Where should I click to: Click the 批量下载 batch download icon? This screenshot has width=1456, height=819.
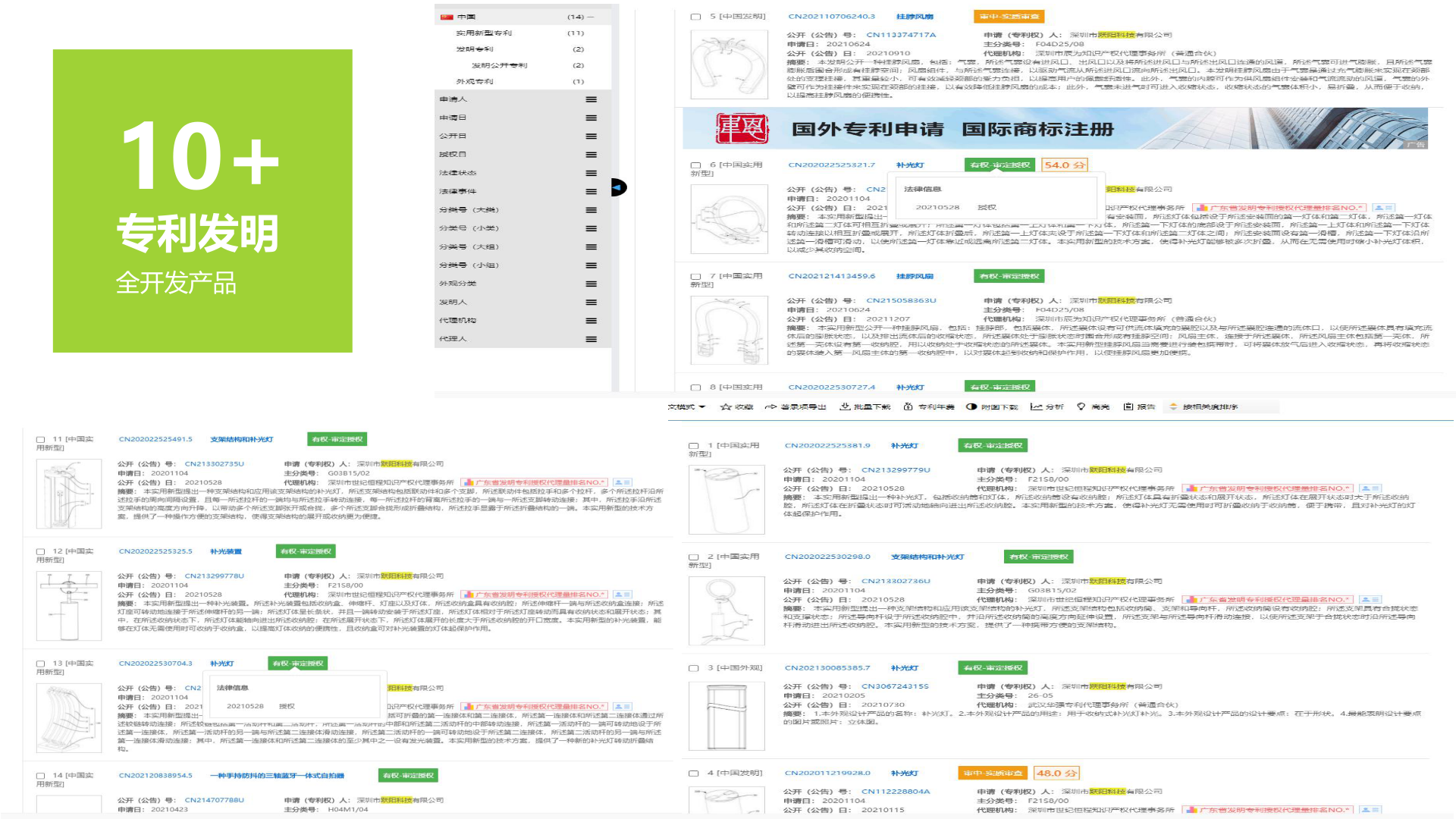point(846,407)
